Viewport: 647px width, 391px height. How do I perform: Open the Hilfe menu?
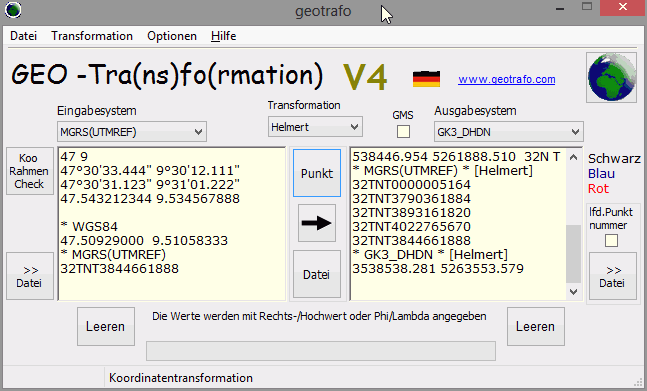[224, 36]
